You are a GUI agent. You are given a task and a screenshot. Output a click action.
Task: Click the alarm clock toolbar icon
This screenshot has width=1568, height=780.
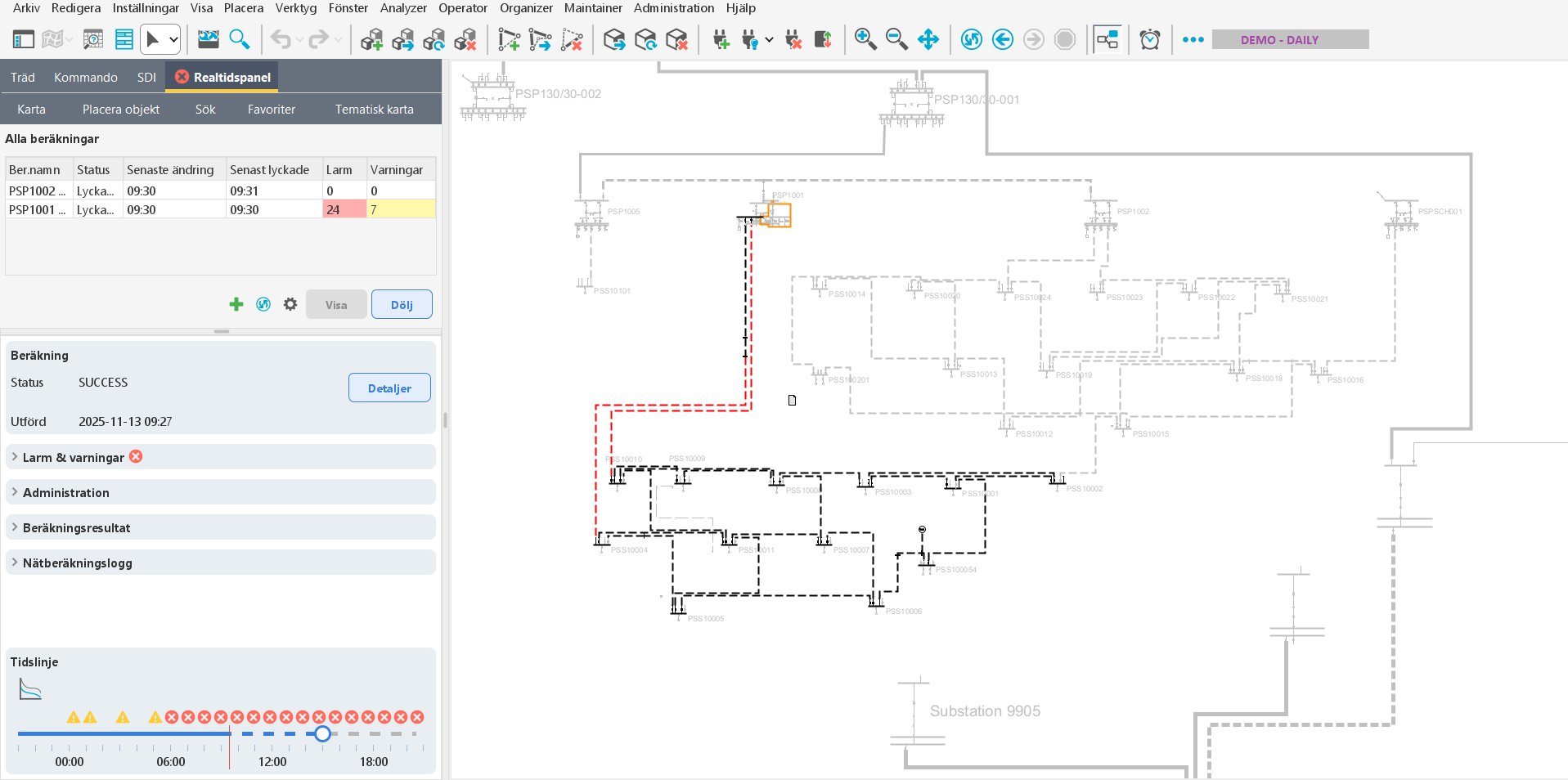point(1149,39)
